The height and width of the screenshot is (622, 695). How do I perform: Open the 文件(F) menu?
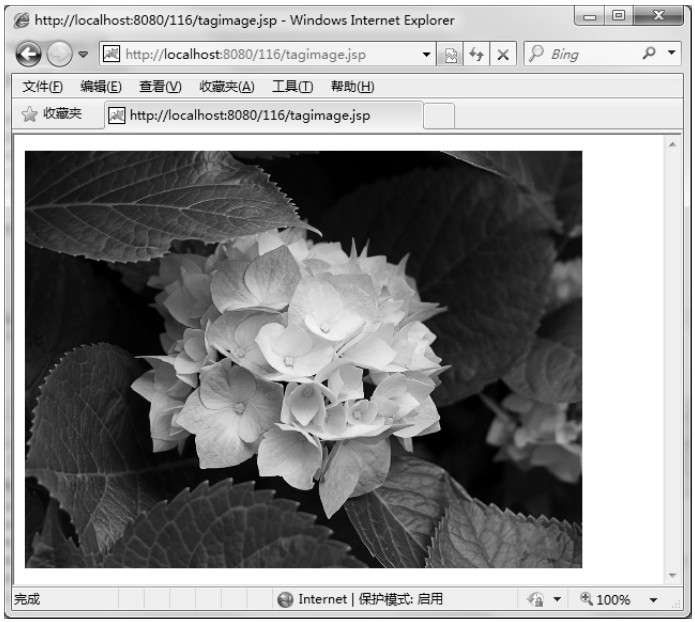pyautogui.click(x=43, y=87)
